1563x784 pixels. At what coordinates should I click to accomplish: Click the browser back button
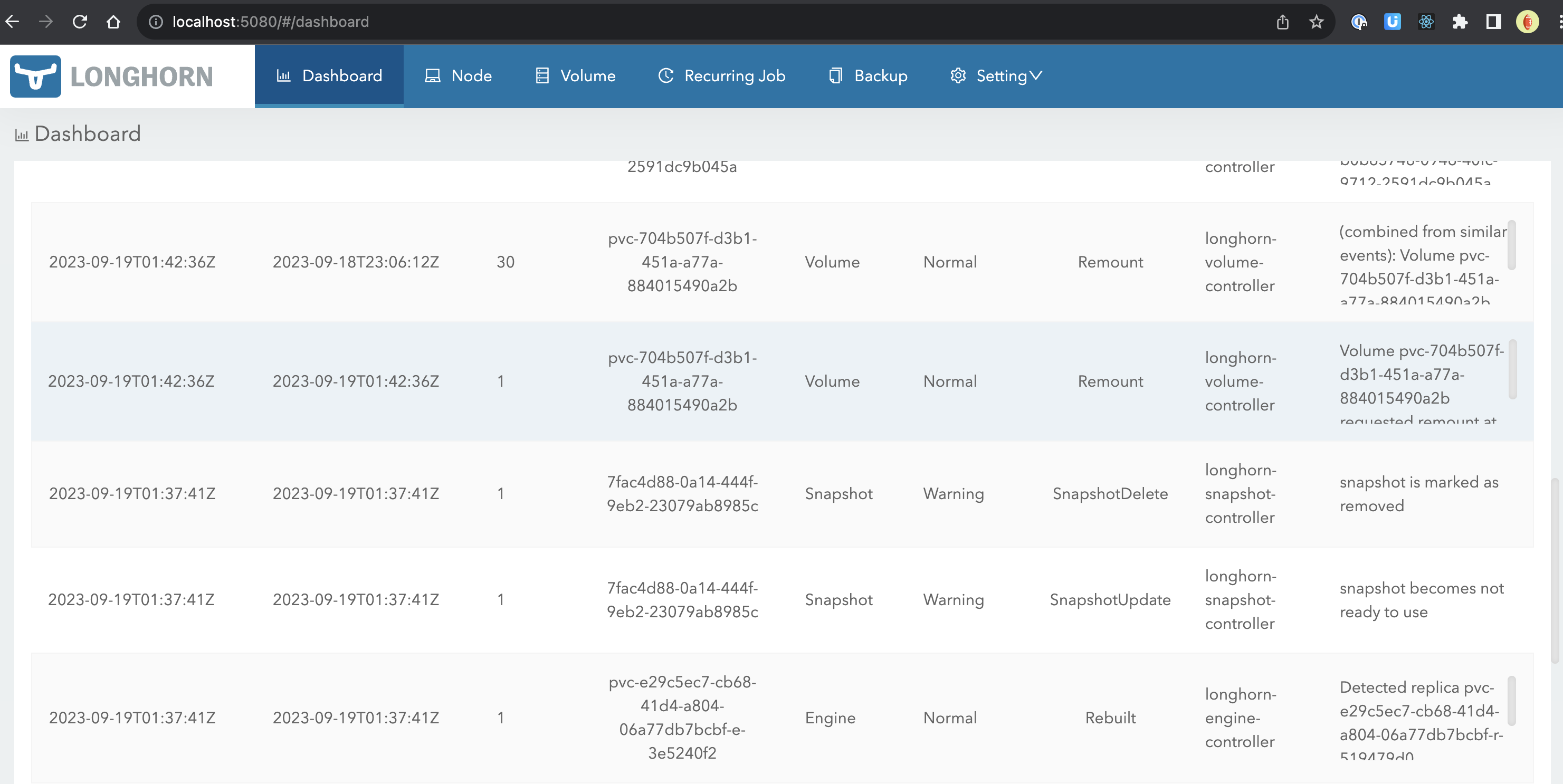pyautogui.click(x=13, y=21)
